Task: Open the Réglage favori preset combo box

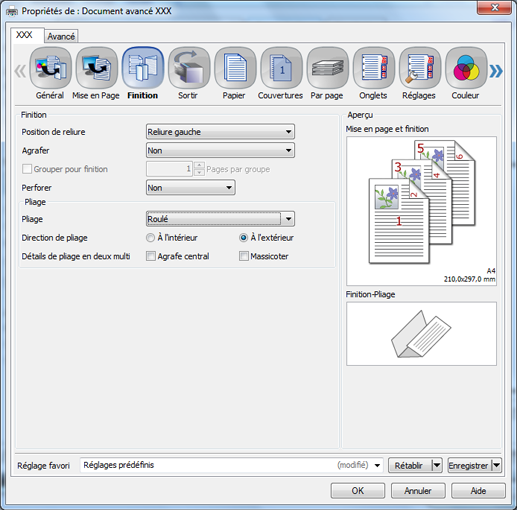Action: point(231,465)
